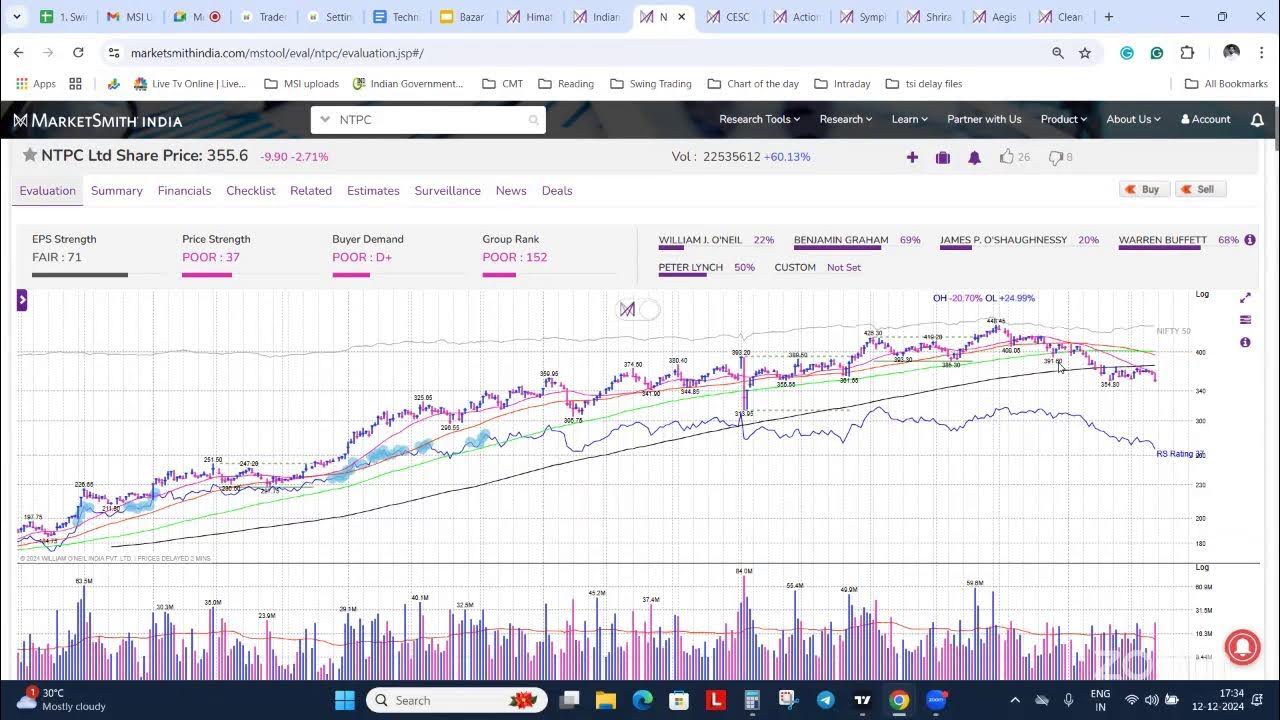Screen dimensions: 1280x720
Task: Open Chart of the day bookmark folder
Action: pos(753,84)
